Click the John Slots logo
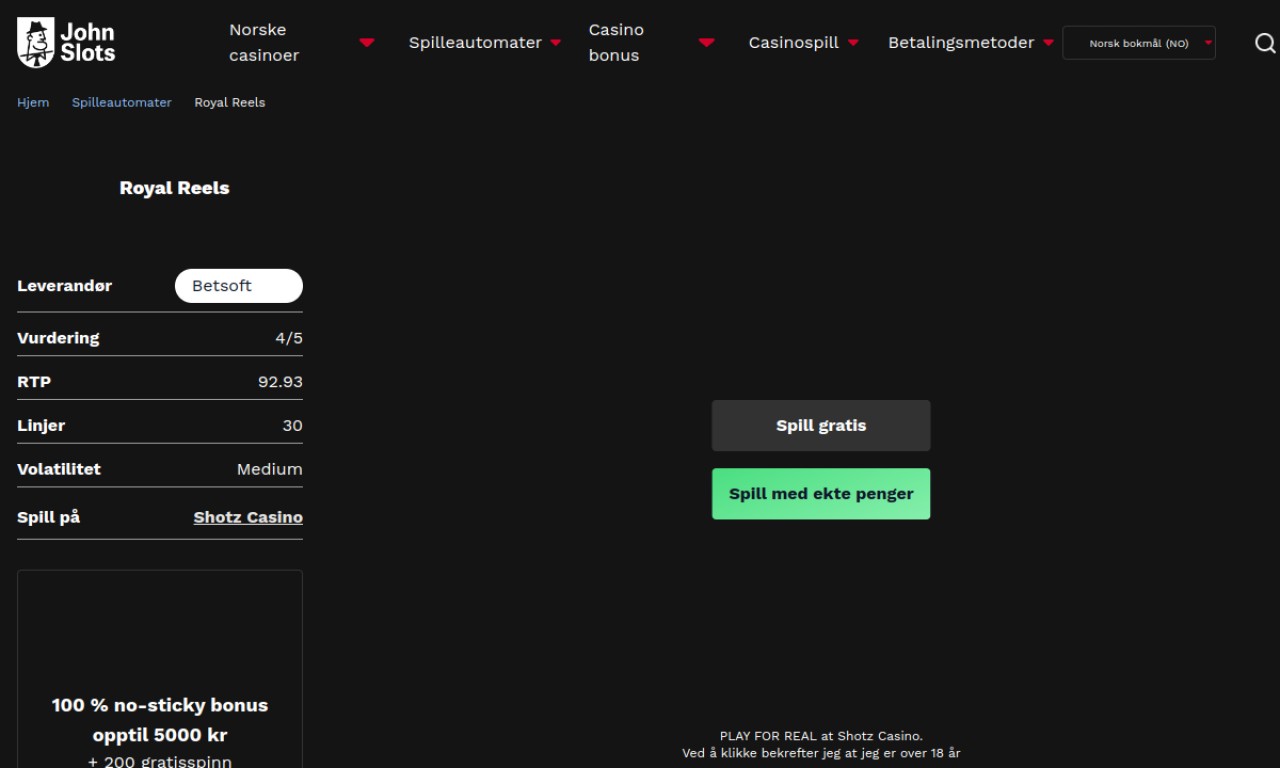The height and width of the screenshot is (768, 1280). coord(66,43)
